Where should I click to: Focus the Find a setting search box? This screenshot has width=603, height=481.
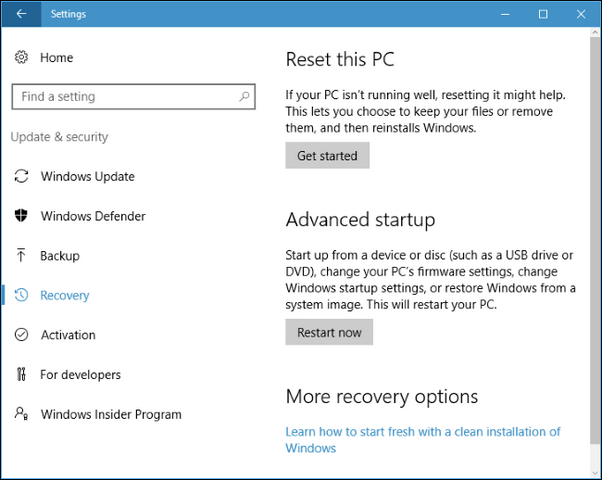coord(133,97)
